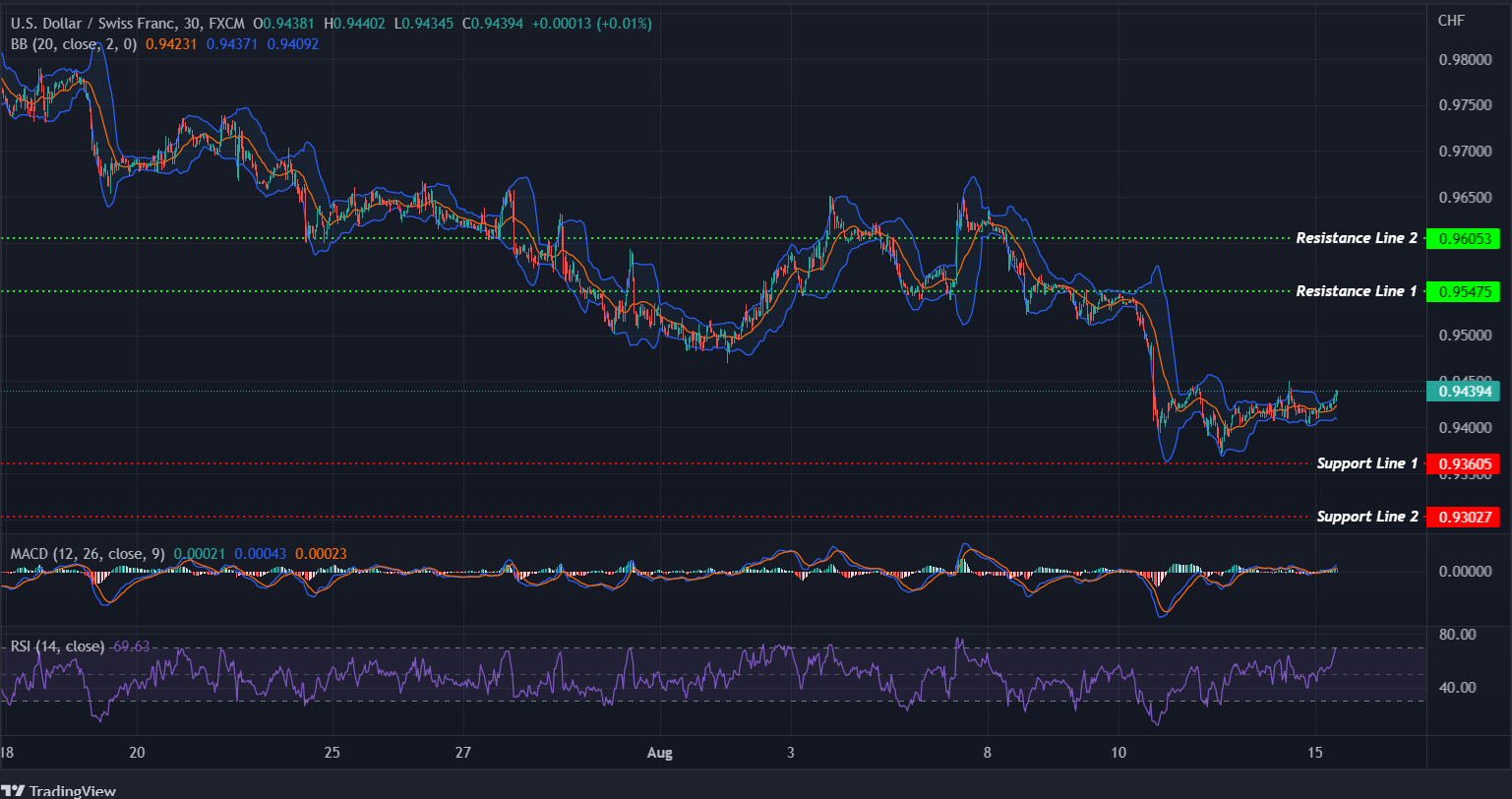Click the Support Line 1 label 0.93605
The height and width of the screenshot is (799, 1512).
pyautogui.click(x=1464, y=463)
